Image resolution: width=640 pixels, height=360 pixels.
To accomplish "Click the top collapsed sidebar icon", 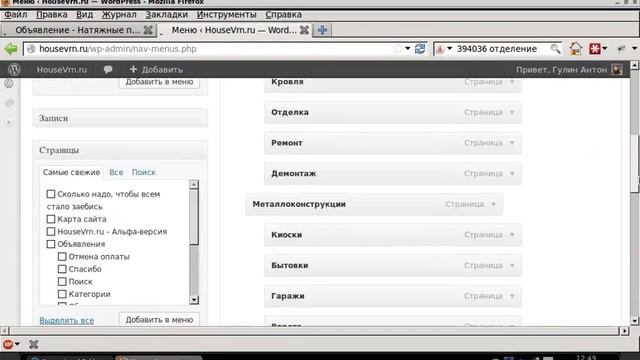I will coord(9,84).
